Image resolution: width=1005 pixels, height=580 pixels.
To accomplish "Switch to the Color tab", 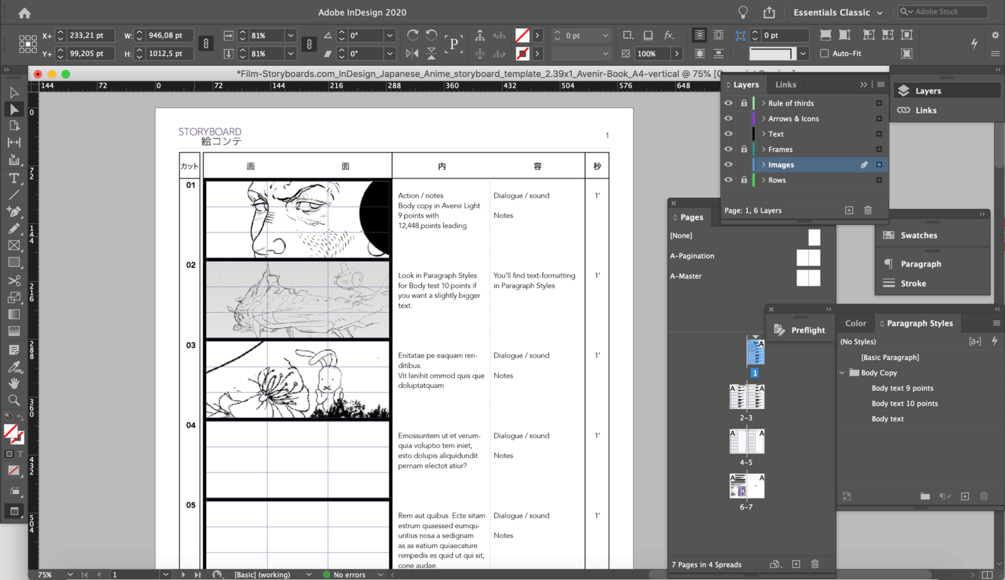I will pos(855,323).
